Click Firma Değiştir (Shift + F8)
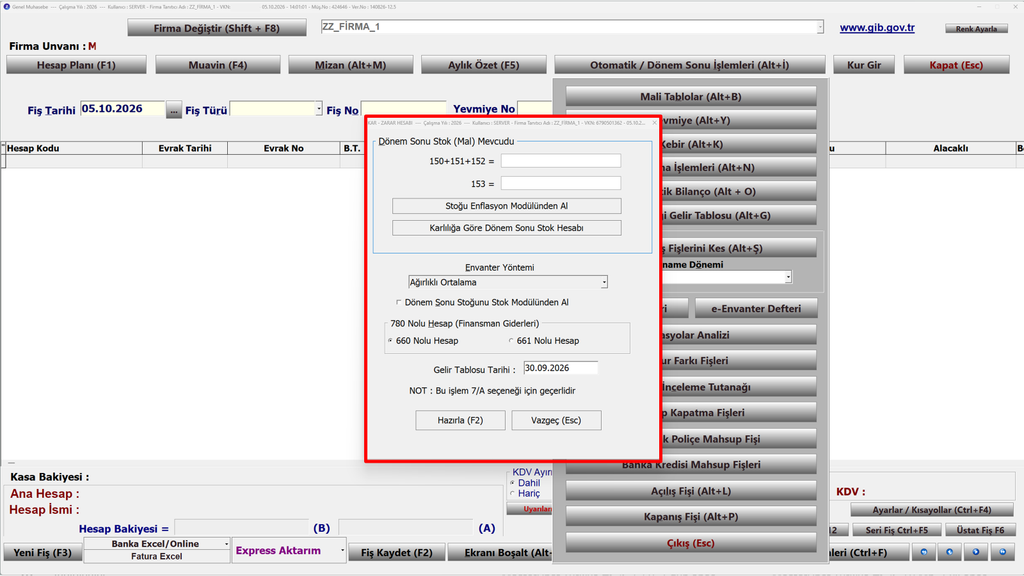 point(217,28)
